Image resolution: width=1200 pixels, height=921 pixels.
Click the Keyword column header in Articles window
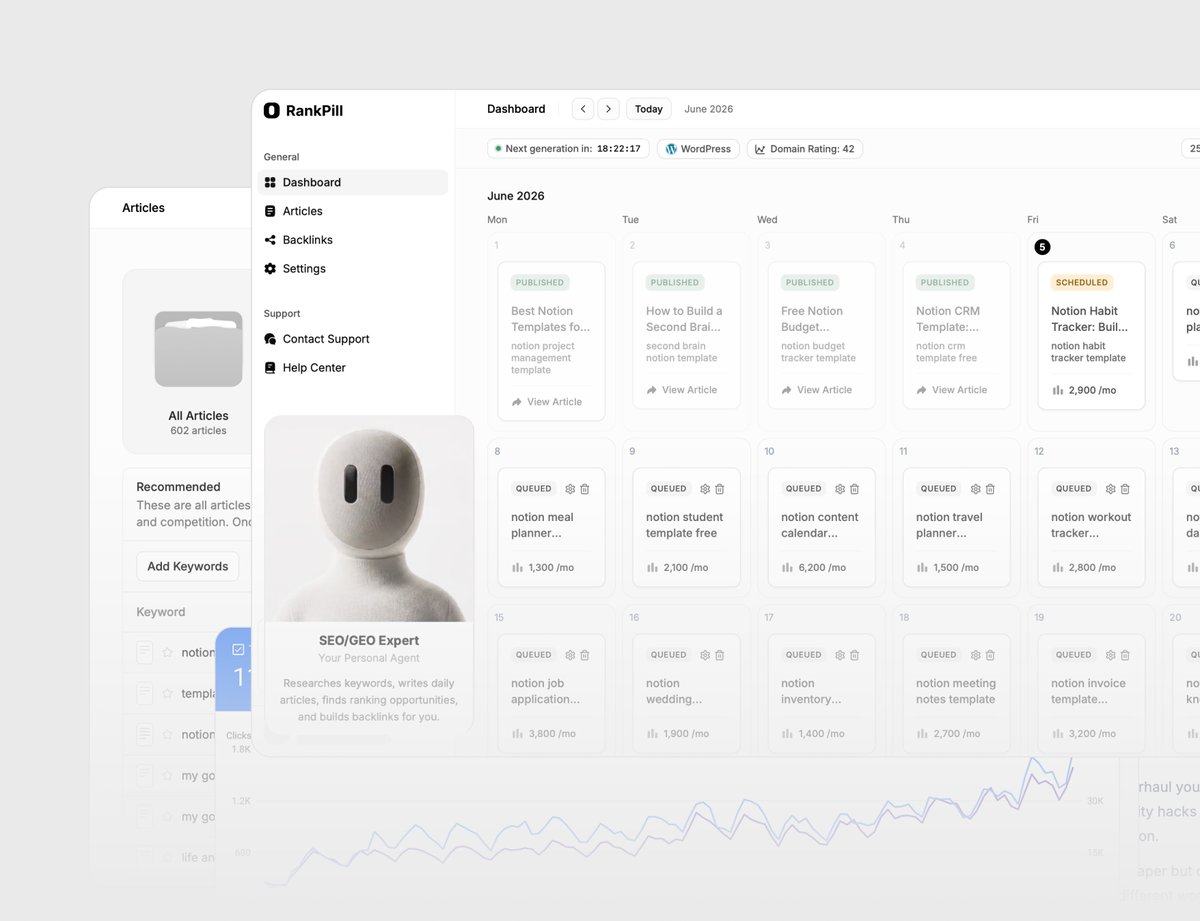pyautogui.click(x=161, y=612)
